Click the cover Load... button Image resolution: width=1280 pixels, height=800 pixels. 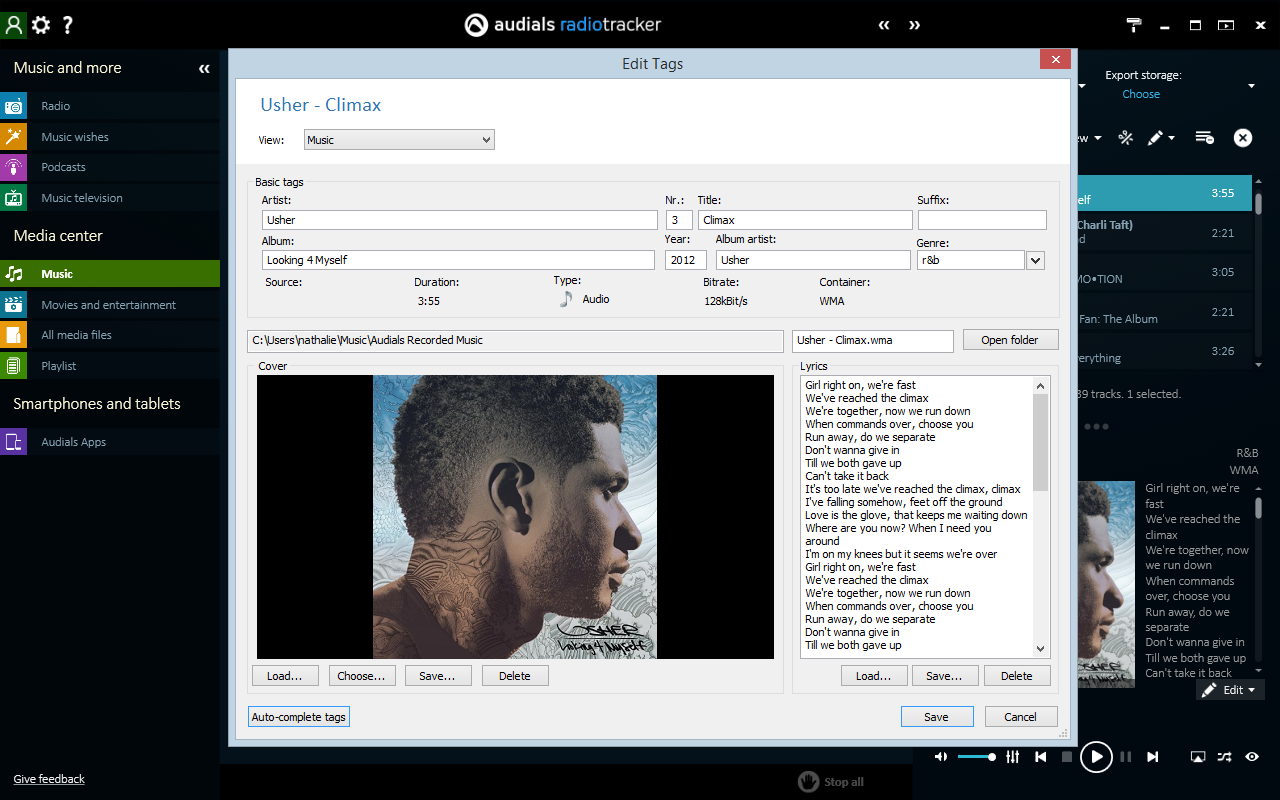pyautogui.click(x=285, y=676)
